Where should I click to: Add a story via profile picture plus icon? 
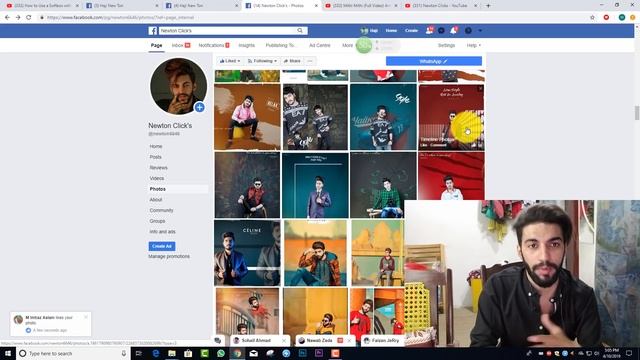[200, 107]
